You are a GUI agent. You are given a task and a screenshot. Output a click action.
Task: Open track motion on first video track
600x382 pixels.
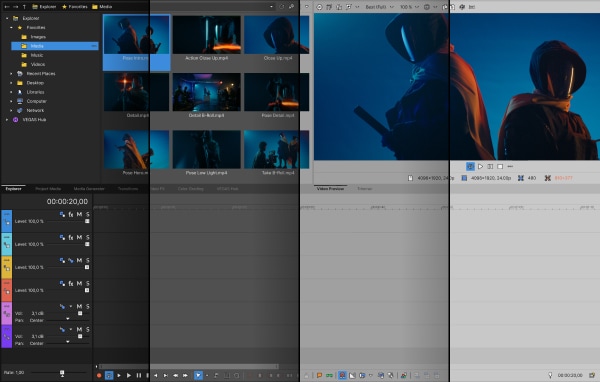point(62,215)
